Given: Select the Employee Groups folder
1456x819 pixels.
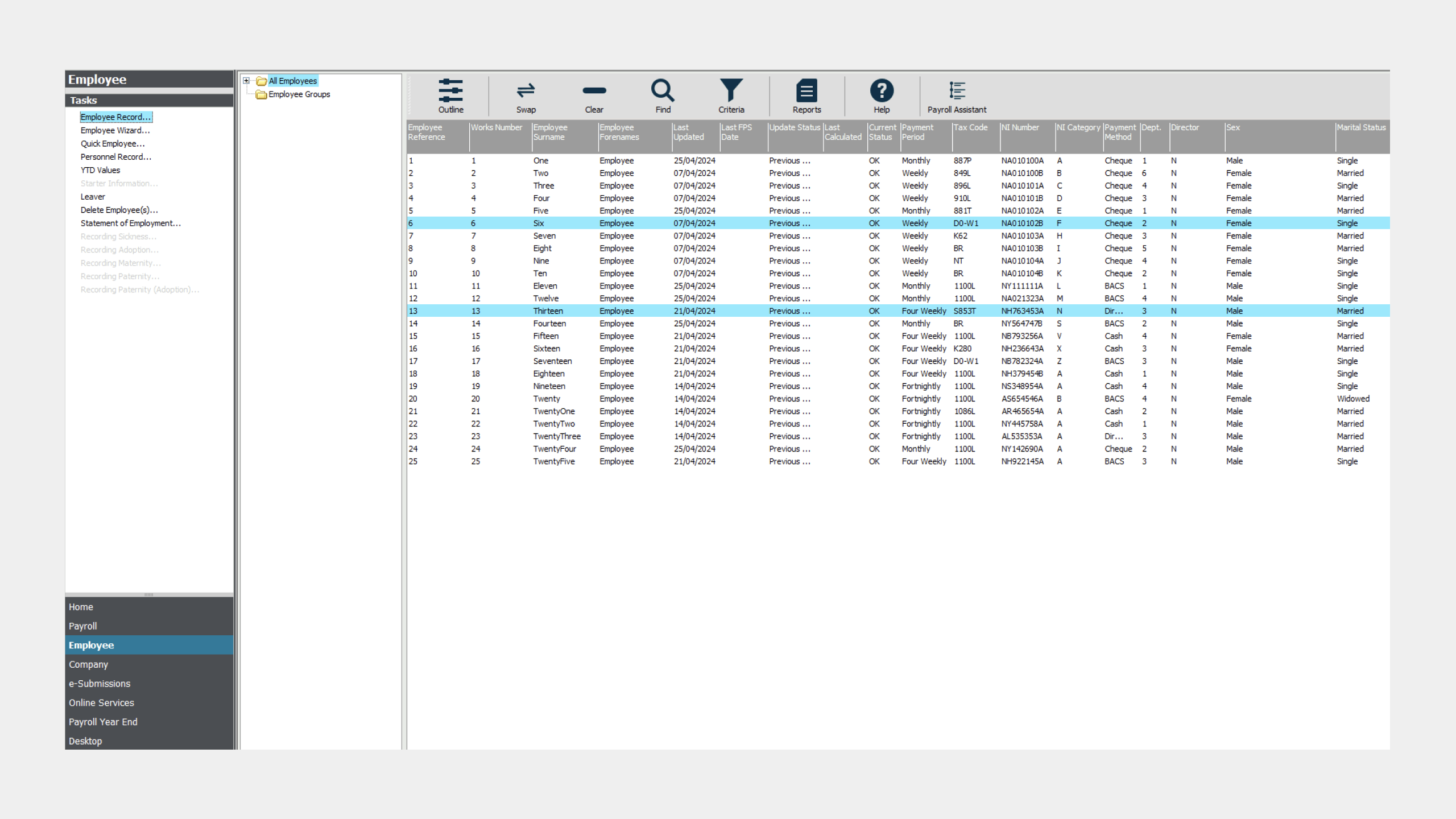Looking at the screenshot, I should 299,94.
